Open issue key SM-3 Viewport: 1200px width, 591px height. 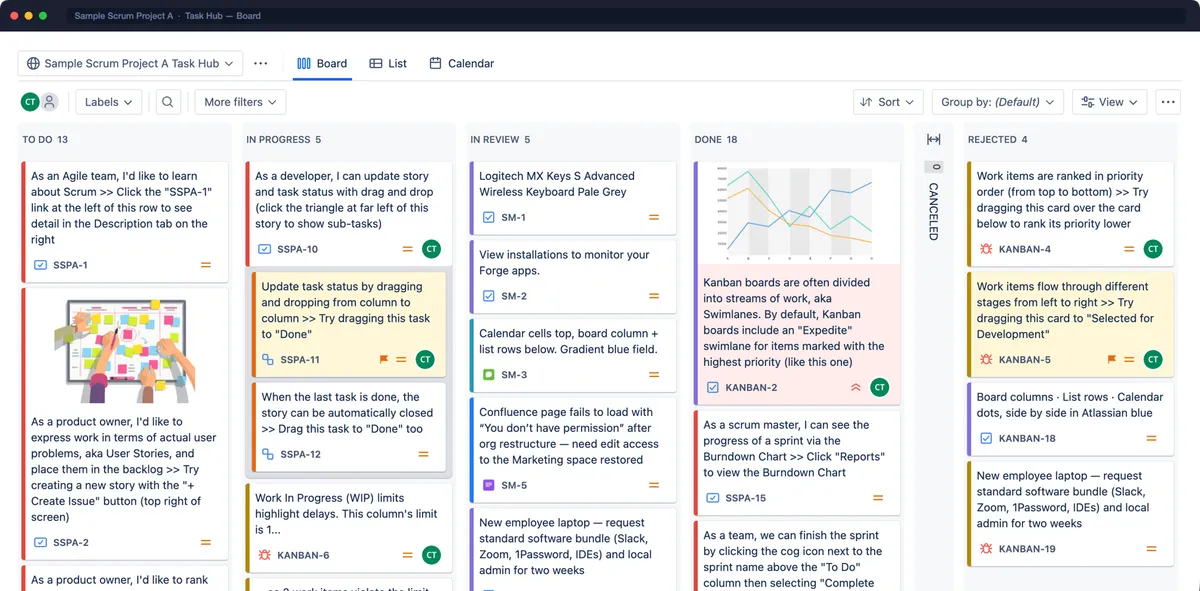coord(514,375)
